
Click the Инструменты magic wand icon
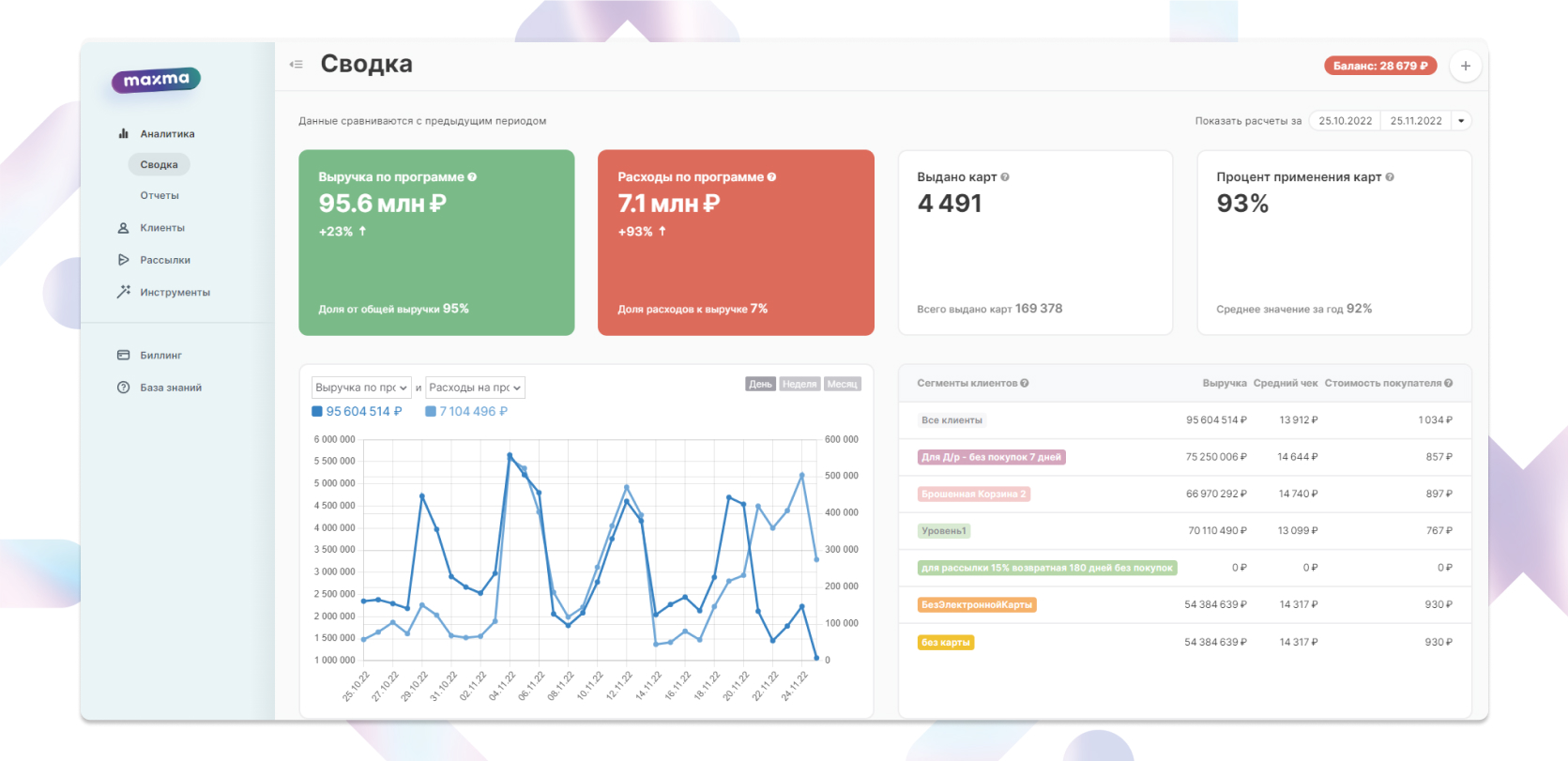pos(123,292)
